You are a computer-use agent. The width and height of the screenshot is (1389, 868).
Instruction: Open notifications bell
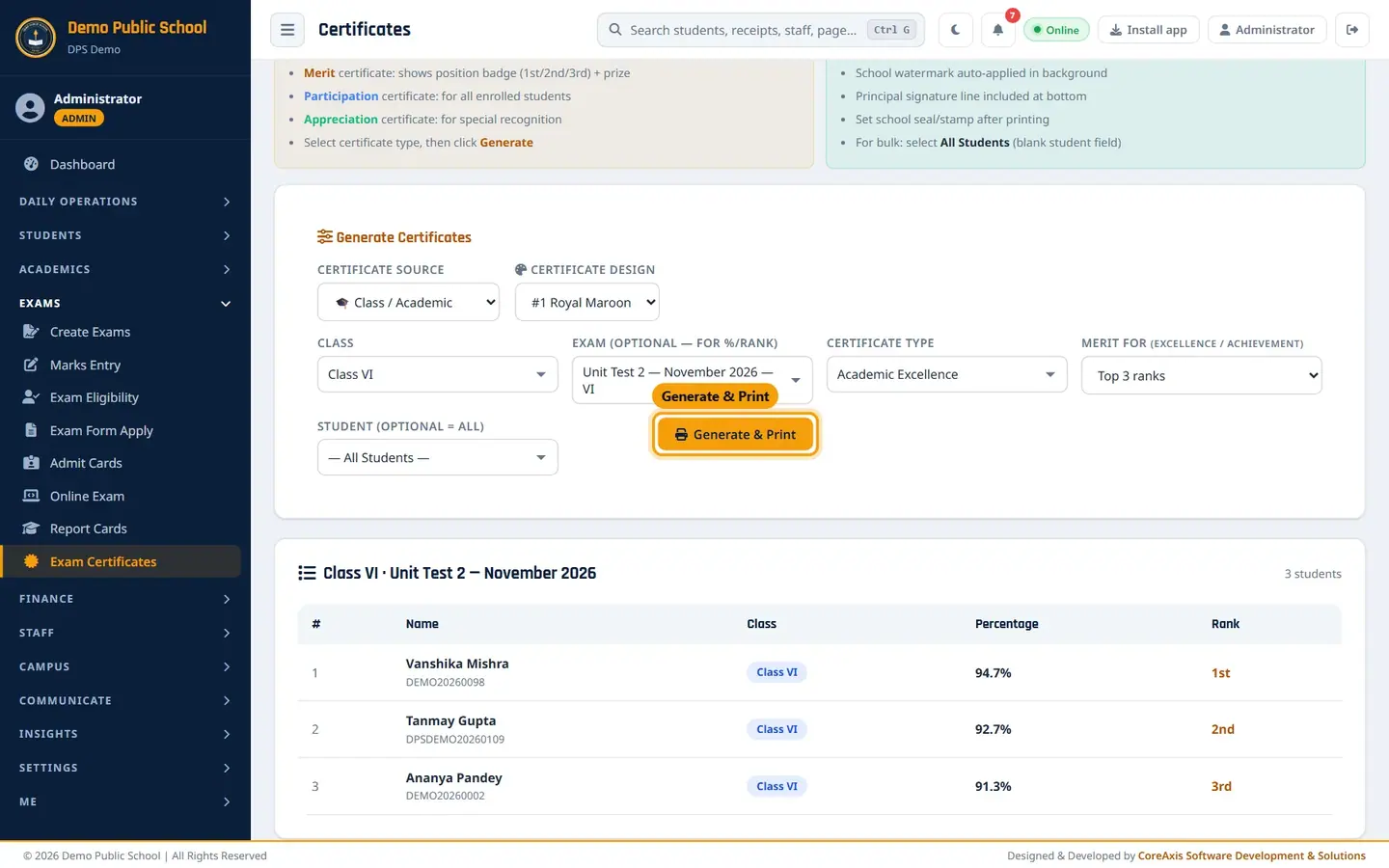(998, 30)
